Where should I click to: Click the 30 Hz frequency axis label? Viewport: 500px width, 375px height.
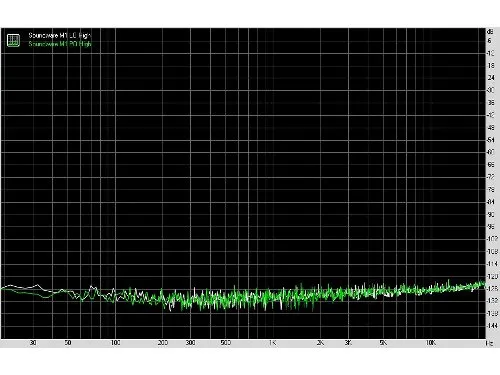33,343
